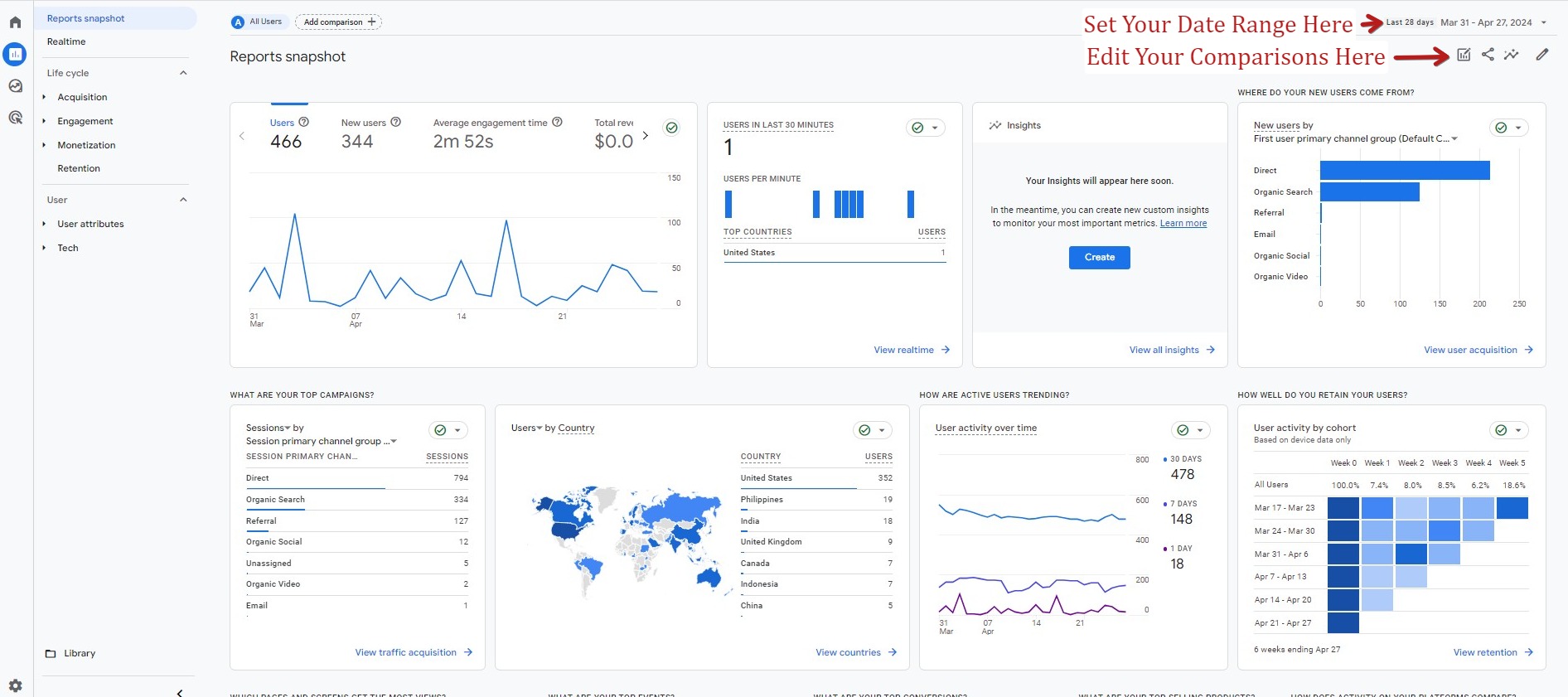The width and height of the screenshot is (1568, 697).
Task: Open the View countries link
Action: tap(856, 652)
